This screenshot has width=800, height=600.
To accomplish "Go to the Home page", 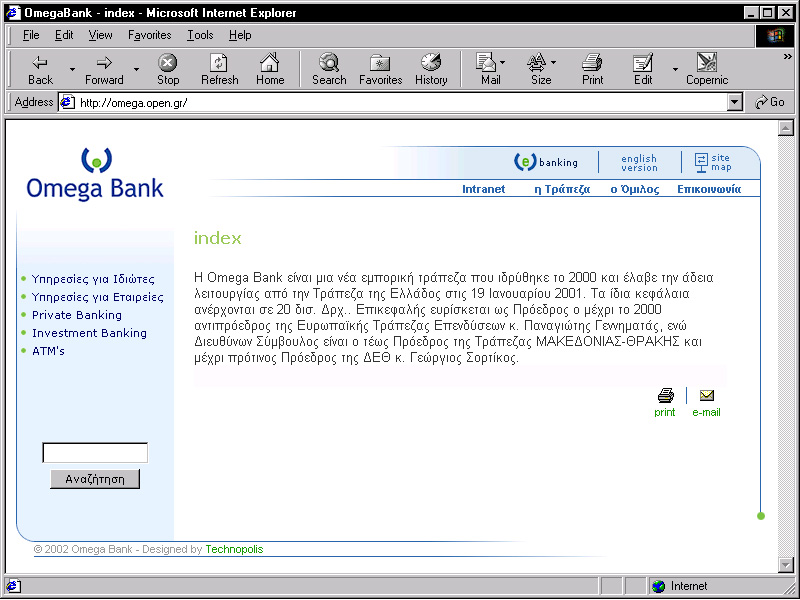I will coord(270,69).
